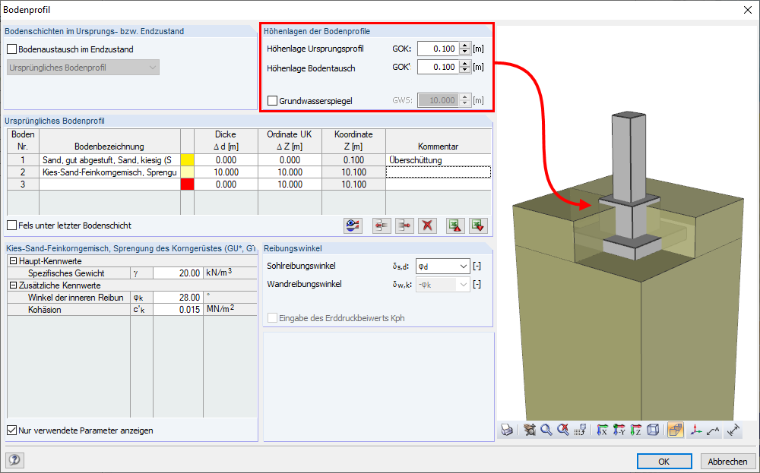This screenshot has height=473, width=760.
Task: Decrease Höhenlage Bodentausch GOK' value
Action: 465,70
